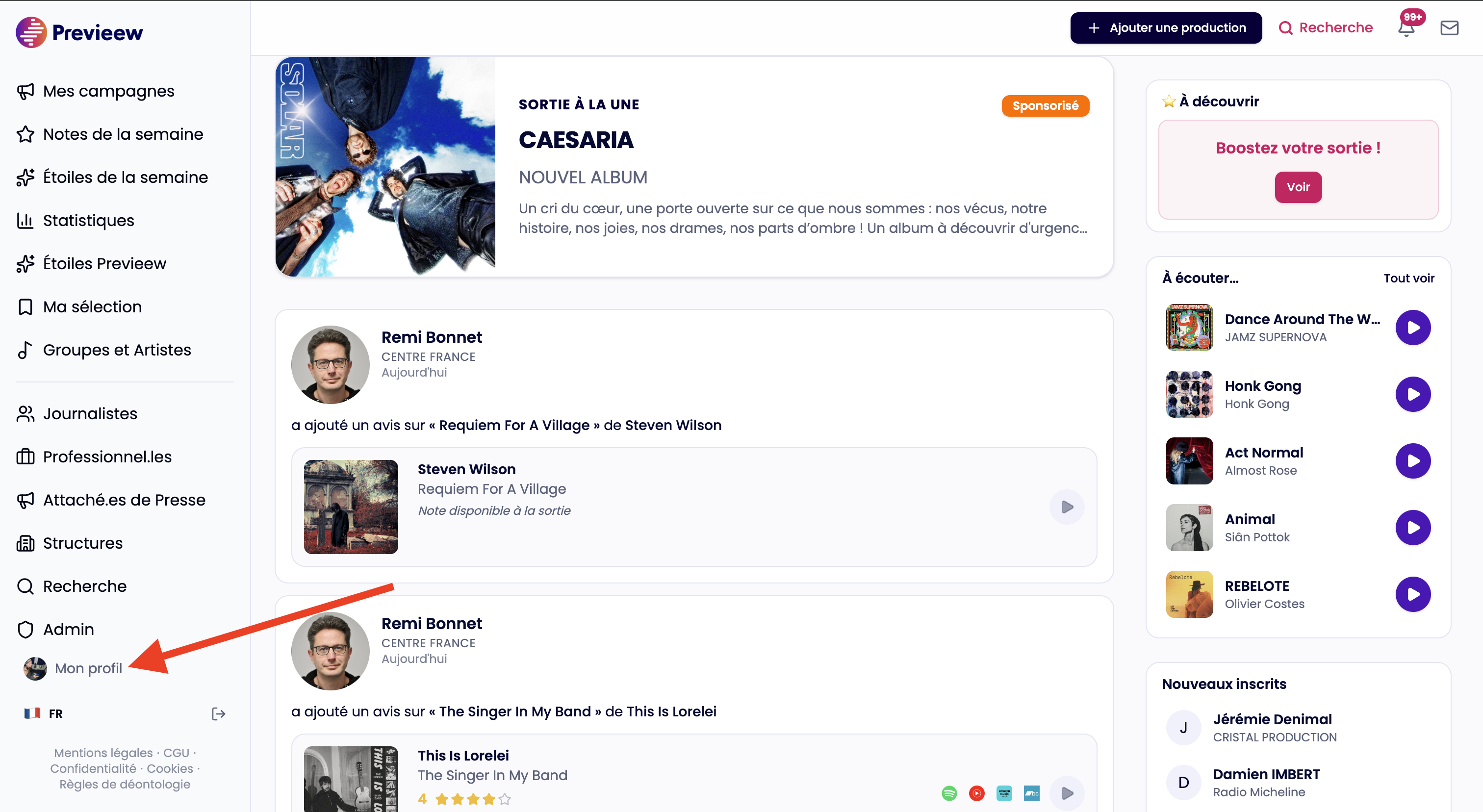Click the Groupes et Artistes music note icon
The height and width of the screenshot is (812, 1483).
pyautogui.click(x=25, y=350)
